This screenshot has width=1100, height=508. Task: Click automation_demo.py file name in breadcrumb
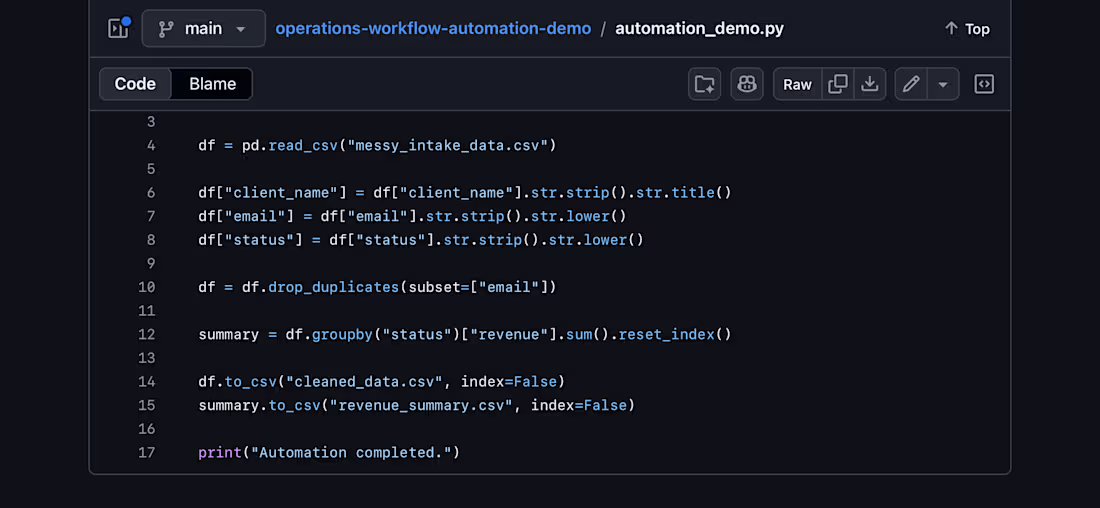[699, 29]
